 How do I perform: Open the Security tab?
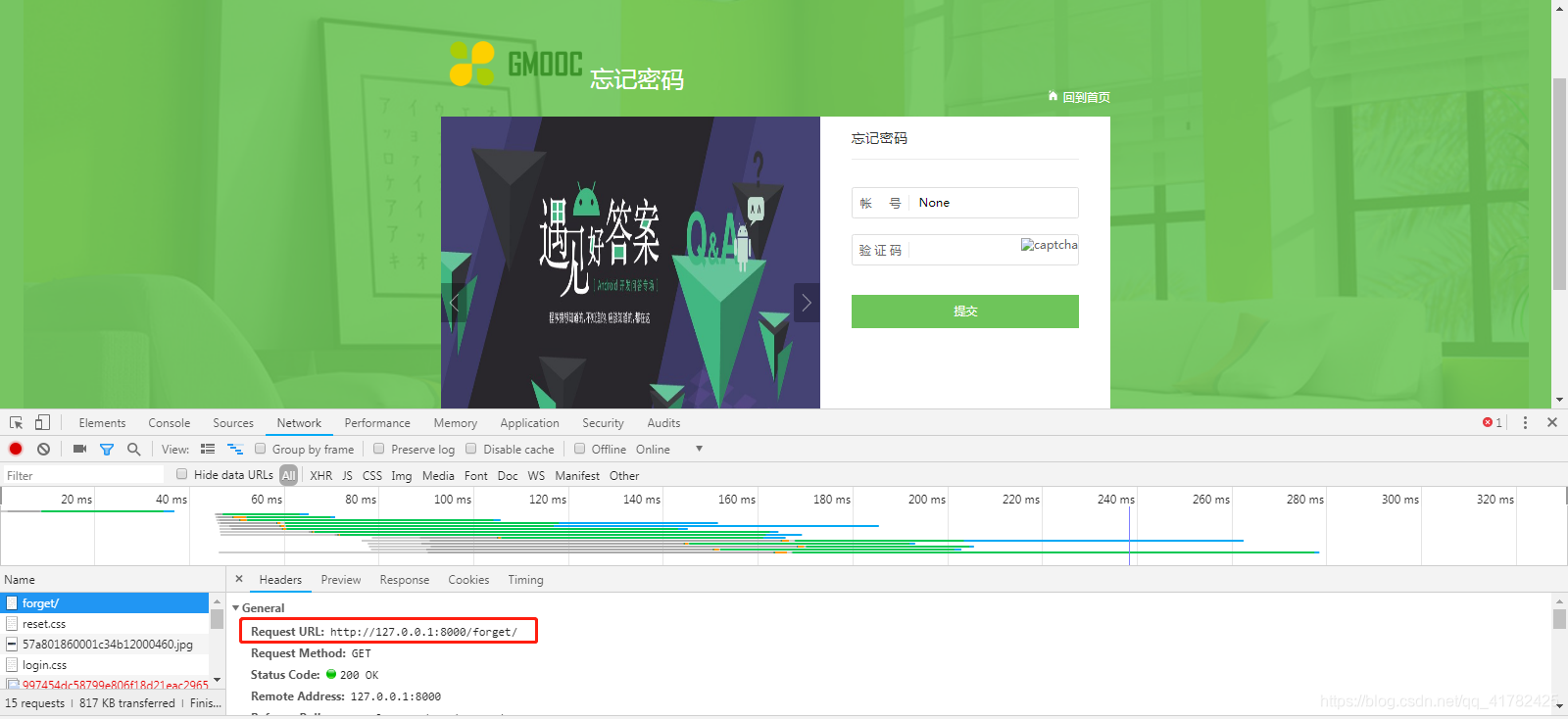pyautogui.click(x=604, y=423)
